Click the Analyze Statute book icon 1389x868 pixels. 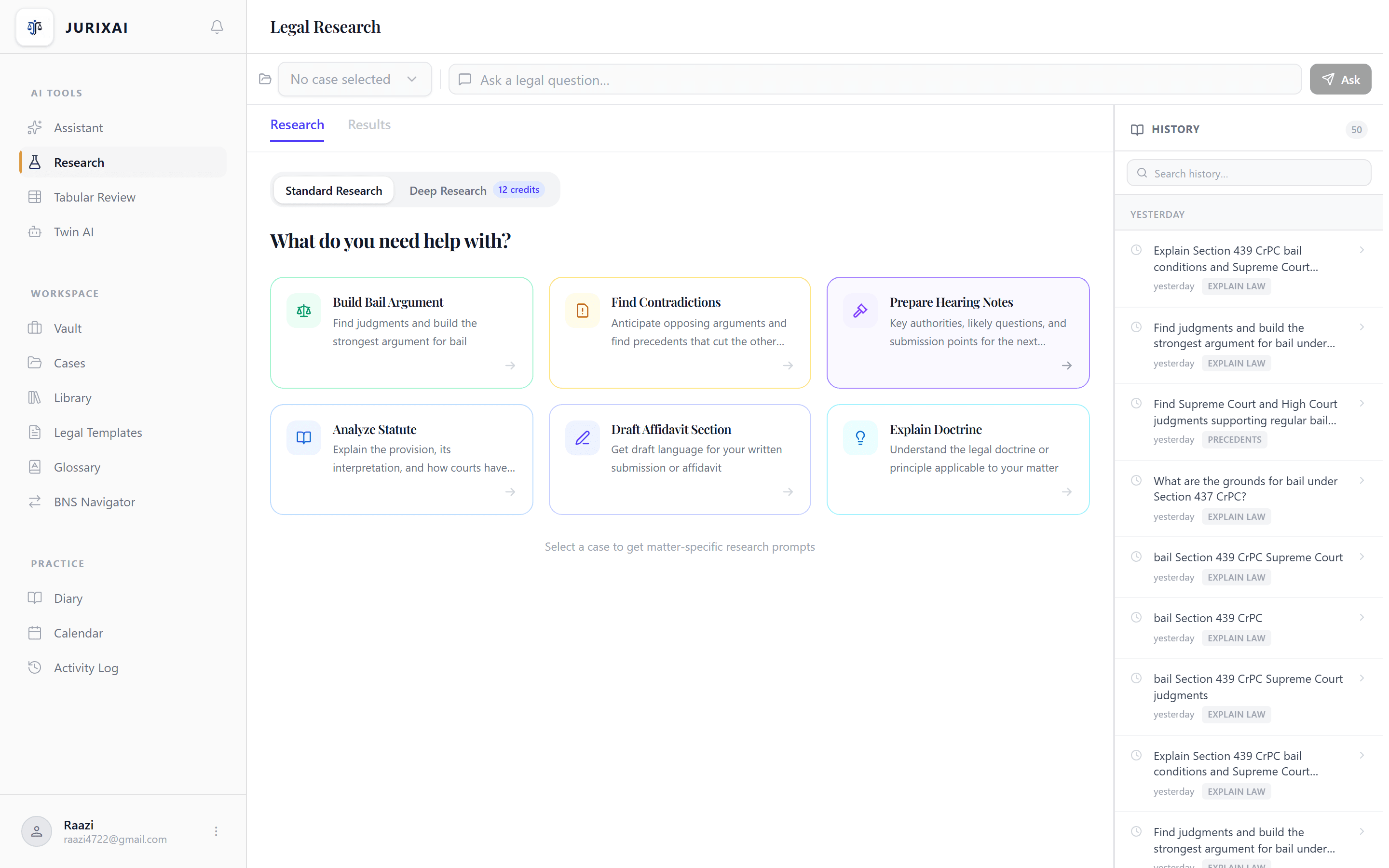pyautogui.click(x=304, y=437)
